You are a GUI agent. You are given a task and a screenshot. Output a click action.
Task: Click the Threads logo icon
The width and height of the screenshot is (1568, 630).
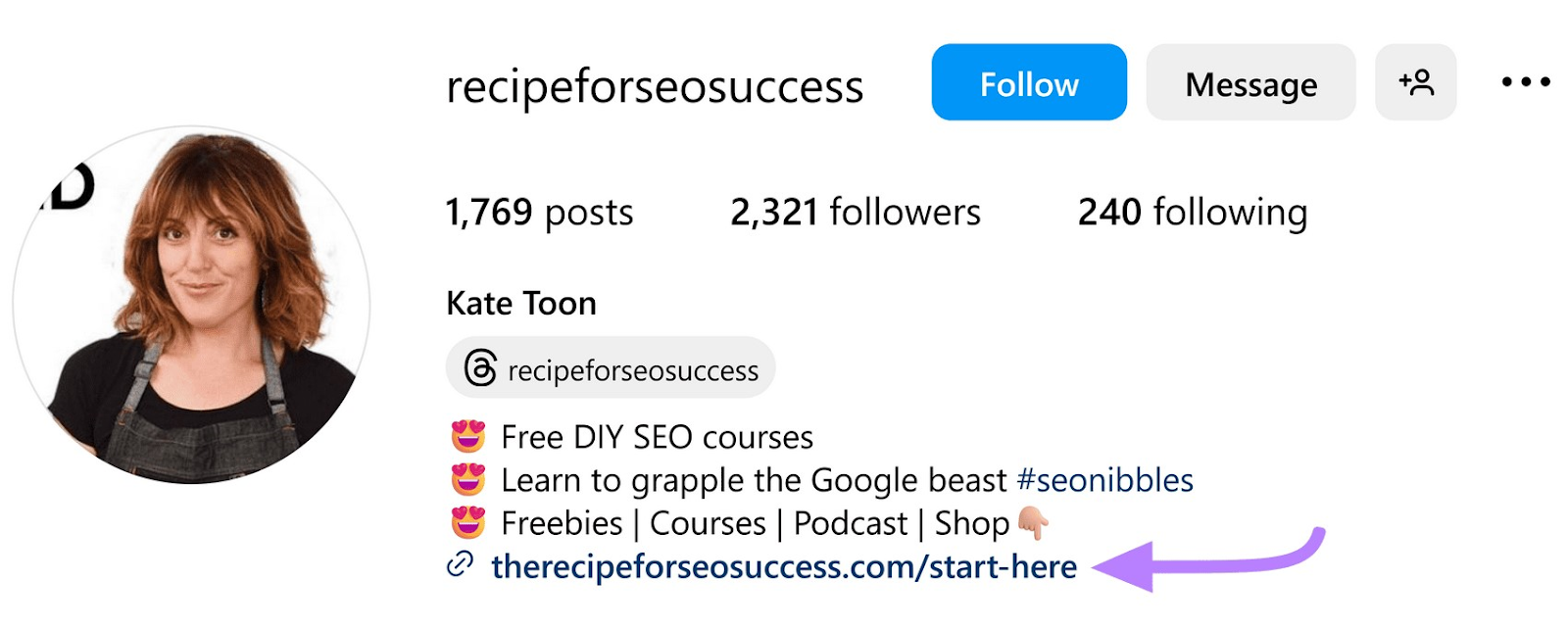pos(480,368)
